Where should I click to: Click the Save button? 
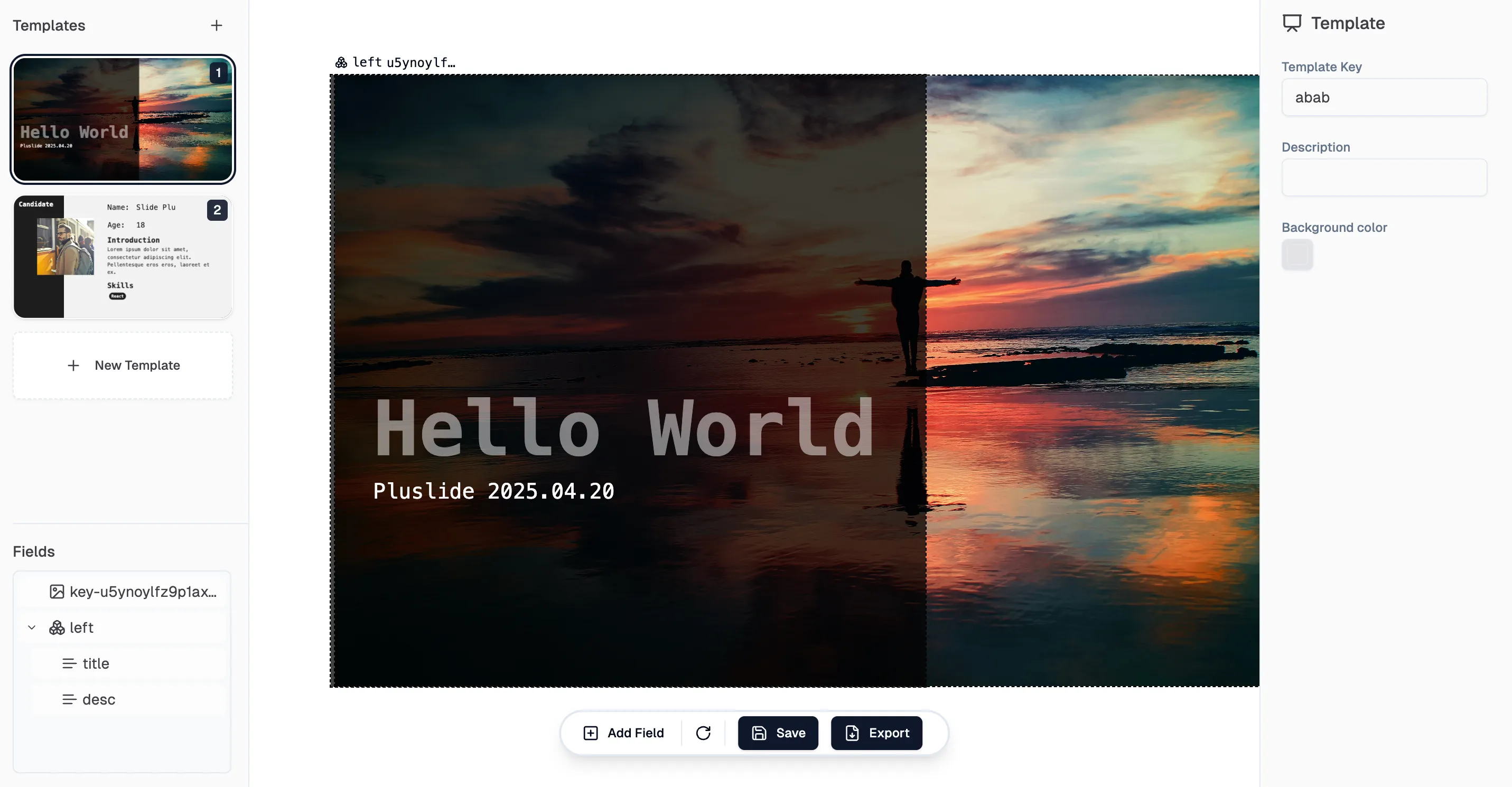coord(778,733)
